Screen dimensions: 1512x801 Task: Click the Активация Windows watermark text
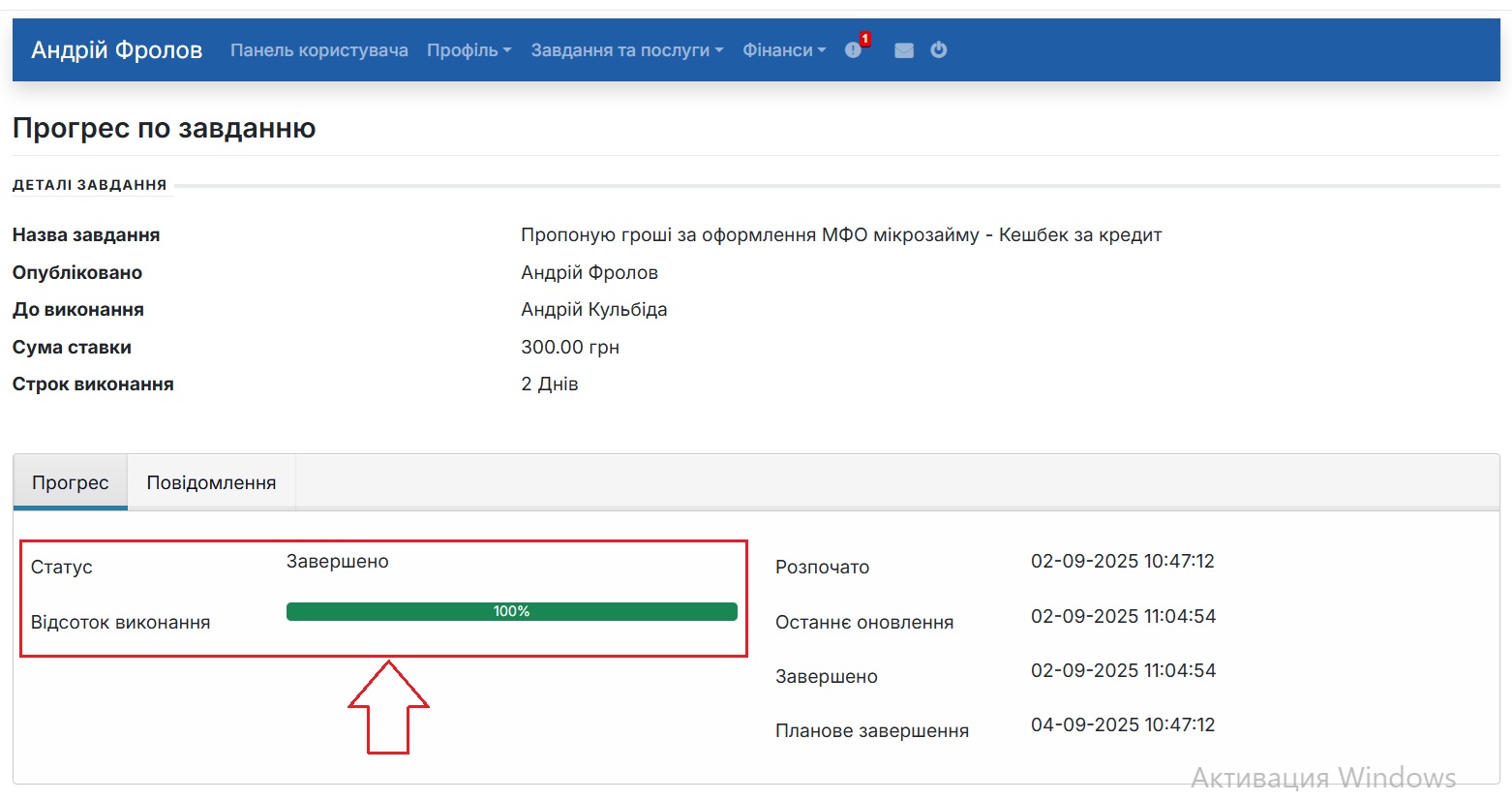coord(1323,777)
